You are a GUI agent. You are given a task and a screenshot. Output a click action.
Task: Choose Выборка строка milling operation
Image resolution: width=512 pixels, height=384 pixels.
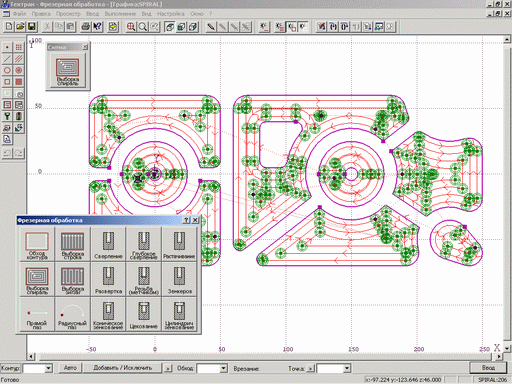[72, 244]
